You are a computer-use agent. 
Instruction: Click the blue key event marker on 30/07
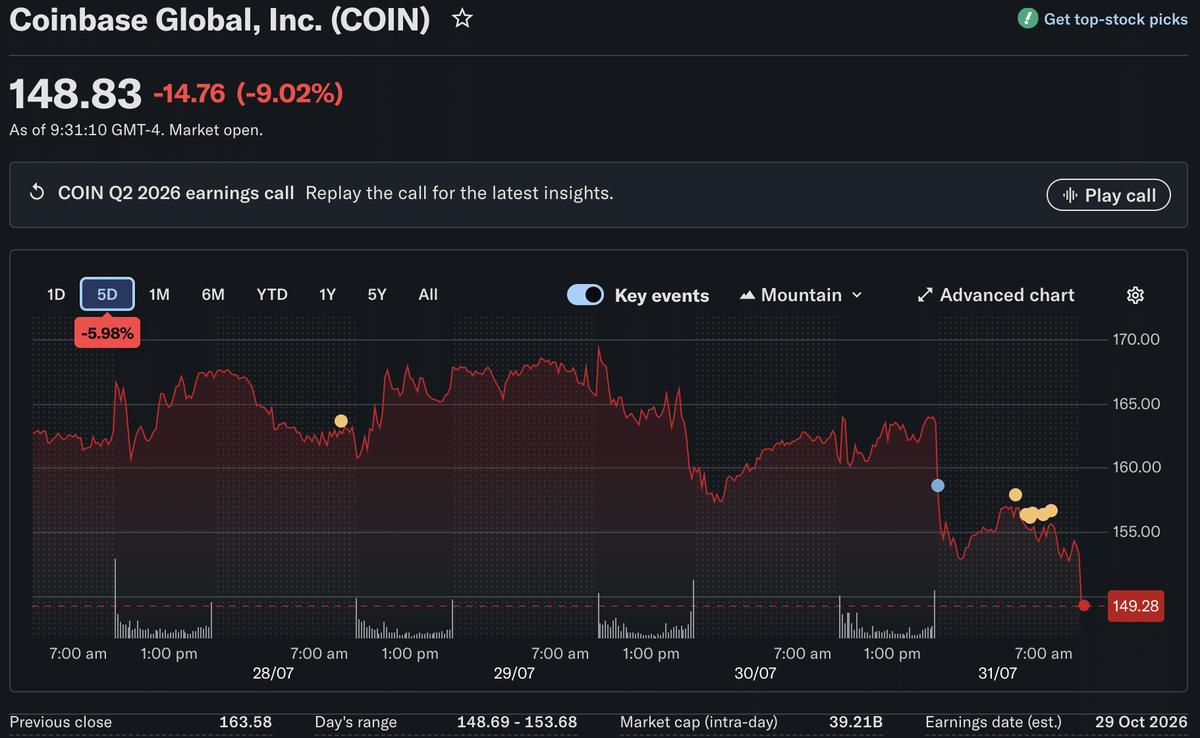(938, 485)
